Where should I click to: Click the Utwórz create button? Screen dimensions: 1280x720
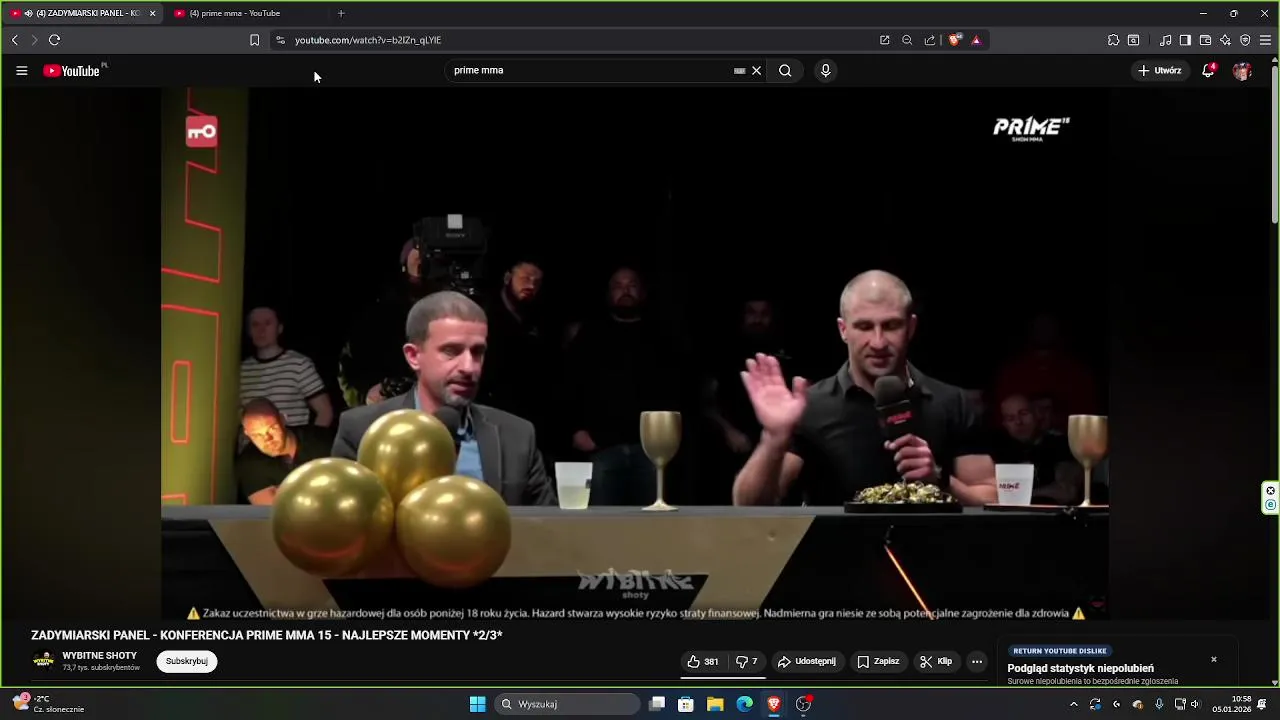(1160, 71)
